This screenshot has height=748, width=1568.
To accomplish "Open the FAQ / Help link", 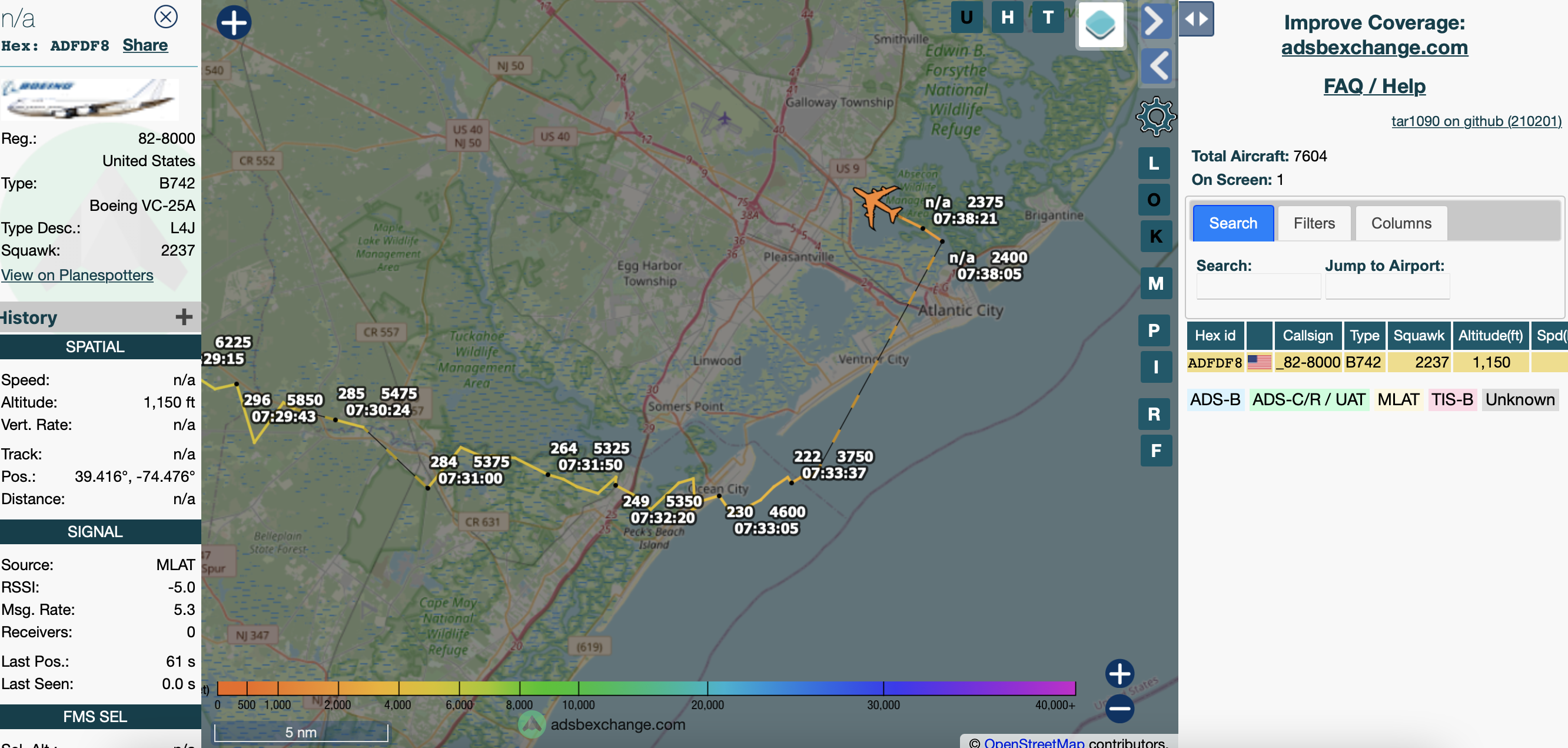I will pyautogui.click(x=1374, y=86).
